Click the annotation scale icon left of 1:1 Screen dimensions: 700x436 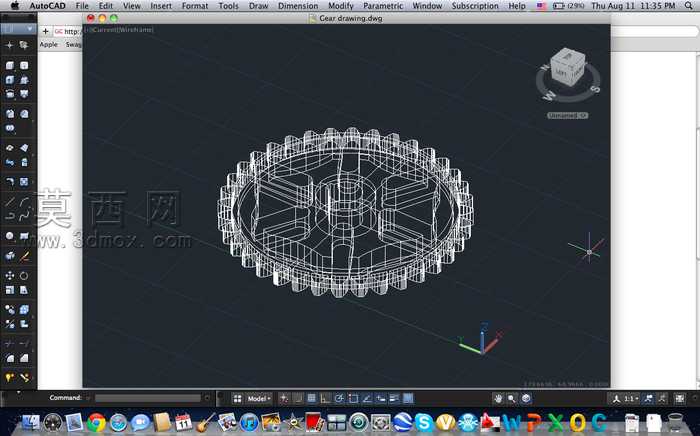coord(617,399)
